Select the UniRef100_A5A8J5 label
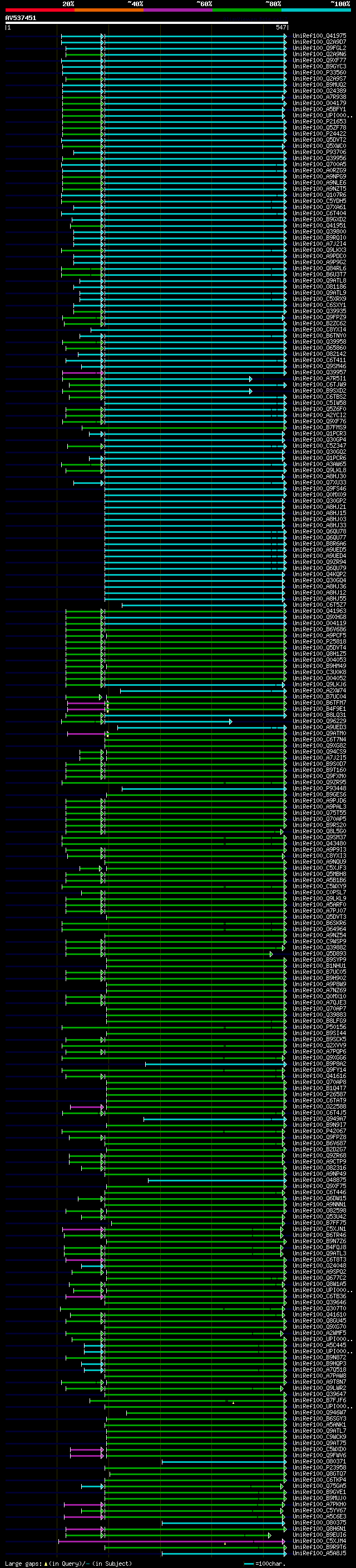This screenshot has height=1568, width=356. [x=319, y=1553]
